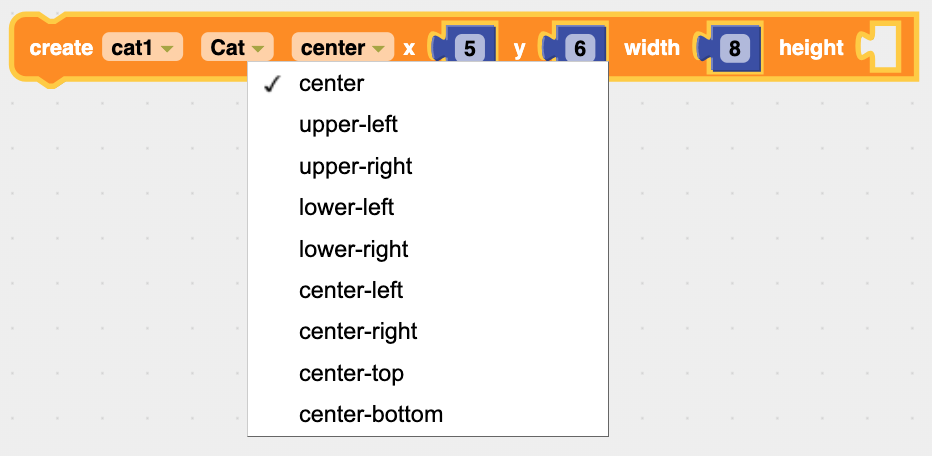
Task: Click the x value field showing 5
Action: click(x=470, y=48)
